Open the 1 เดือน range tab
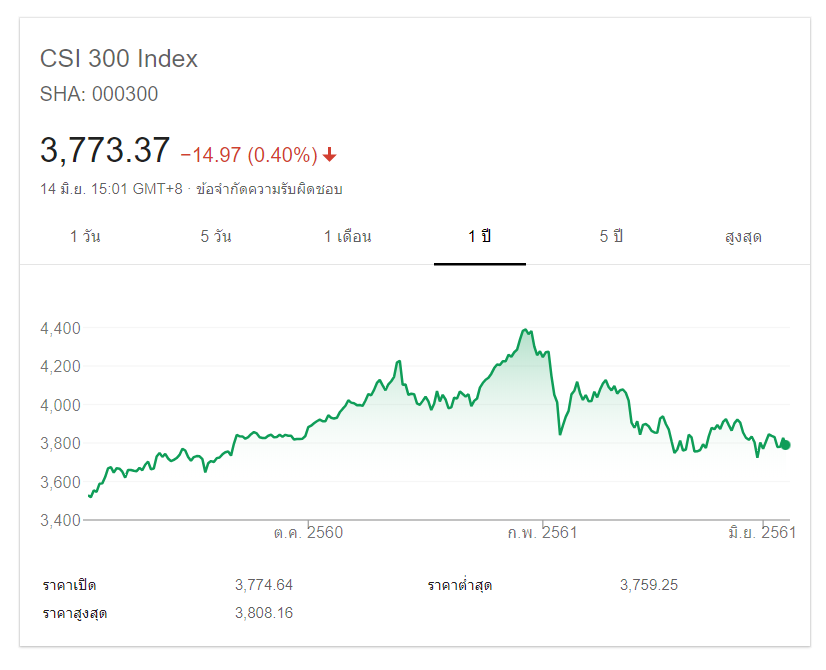This screenshot has width=826, height=670. coord(348,237)
